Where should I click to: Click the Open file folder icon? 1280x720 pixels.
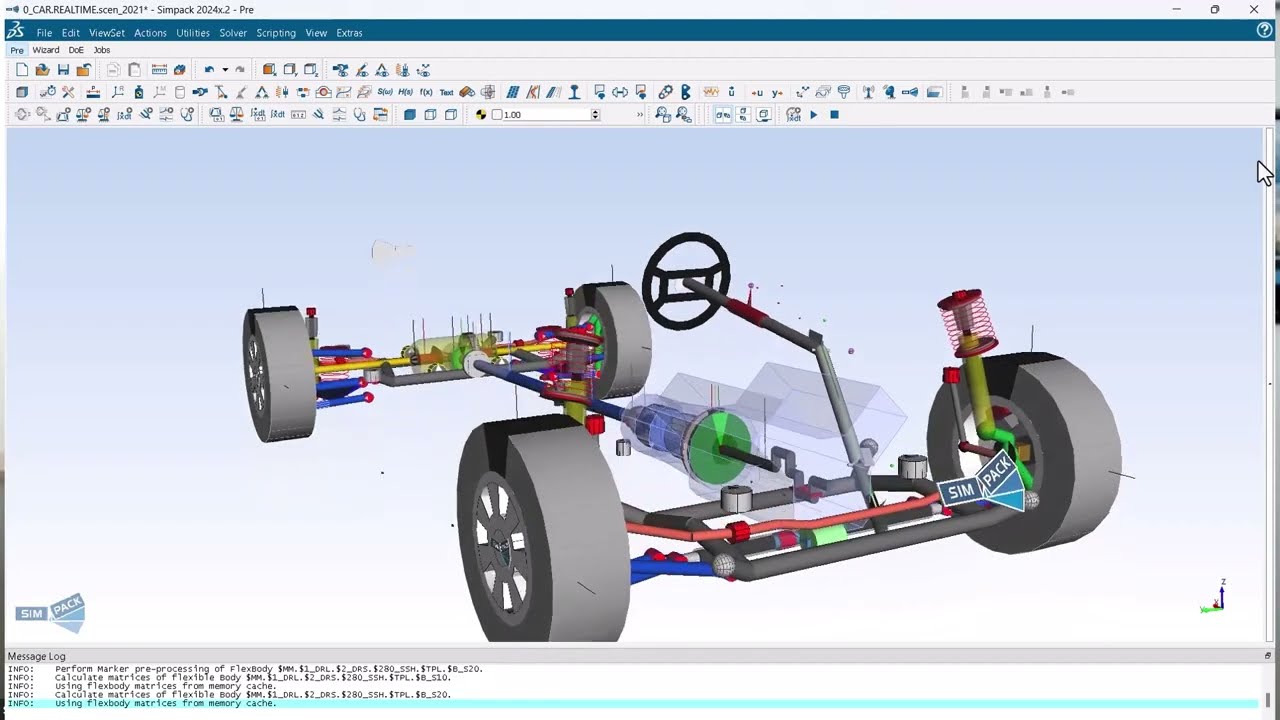click(42, 70)
